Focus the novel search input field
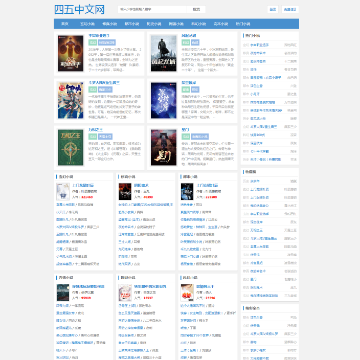This screenshot has height=360, width=360. [x=152, y=9]
